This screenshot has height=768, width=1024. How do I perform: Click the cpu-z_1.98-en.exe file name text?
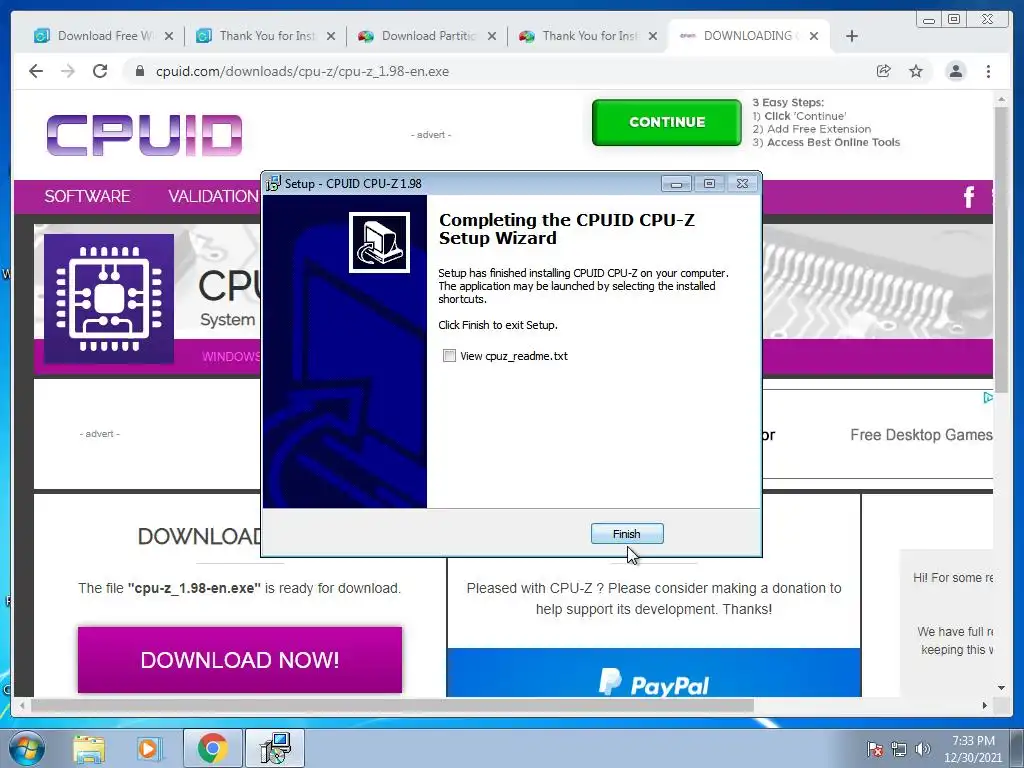coord(194,588)
